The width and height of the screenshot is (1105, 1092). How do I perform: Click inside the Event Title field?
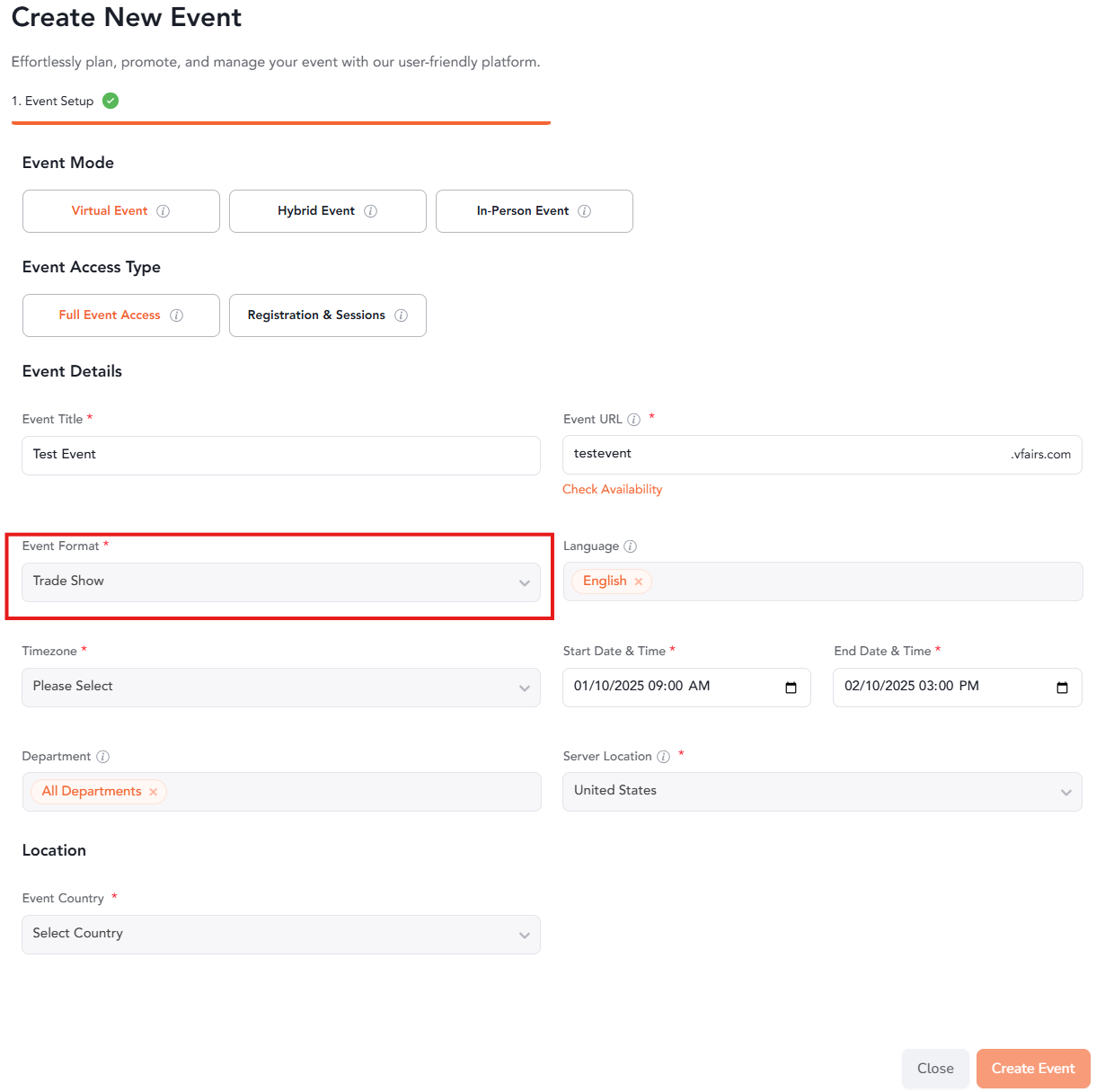[281, 455]
